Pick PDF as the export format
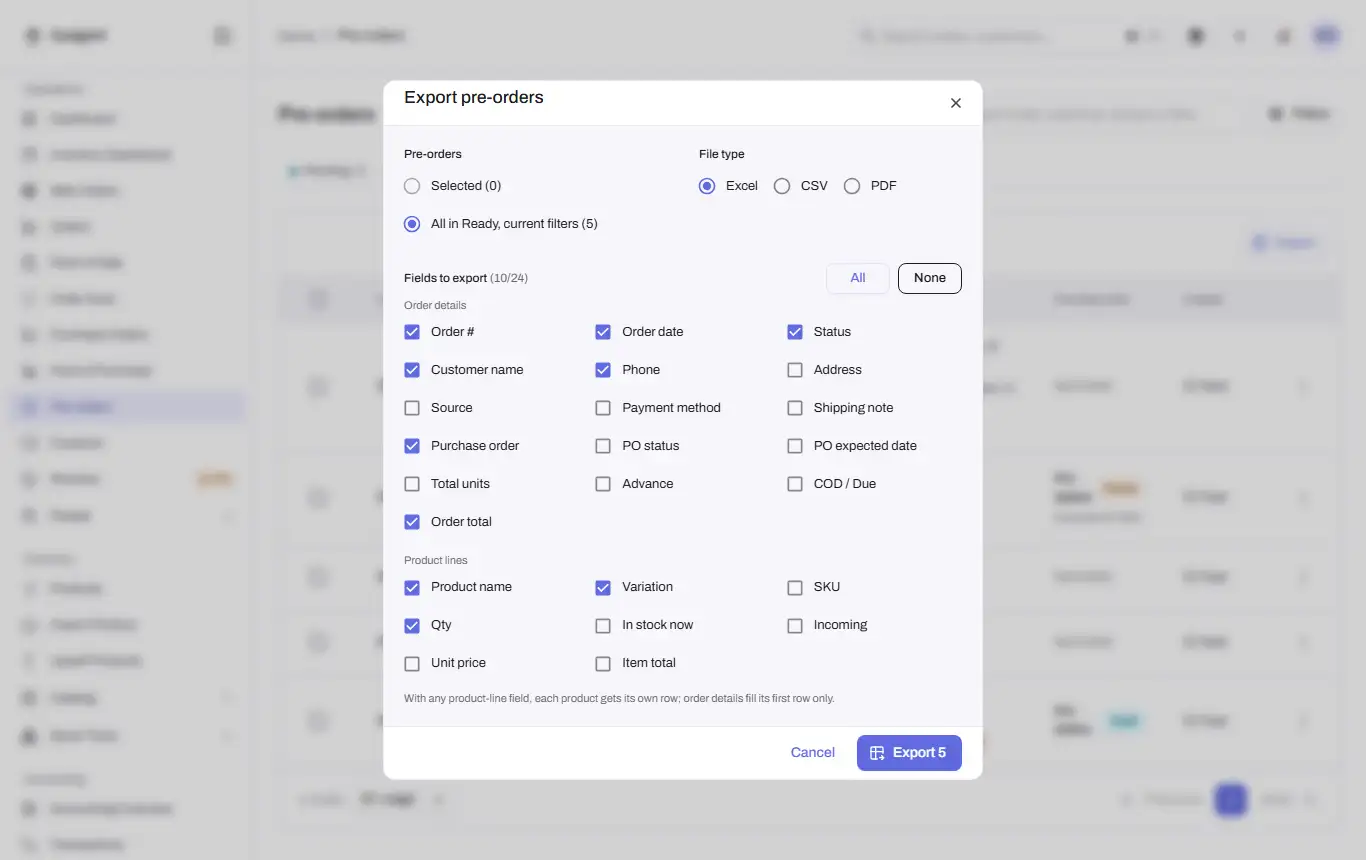Image resolution: width=1366 pixels, height=860 pixels. 852,186
